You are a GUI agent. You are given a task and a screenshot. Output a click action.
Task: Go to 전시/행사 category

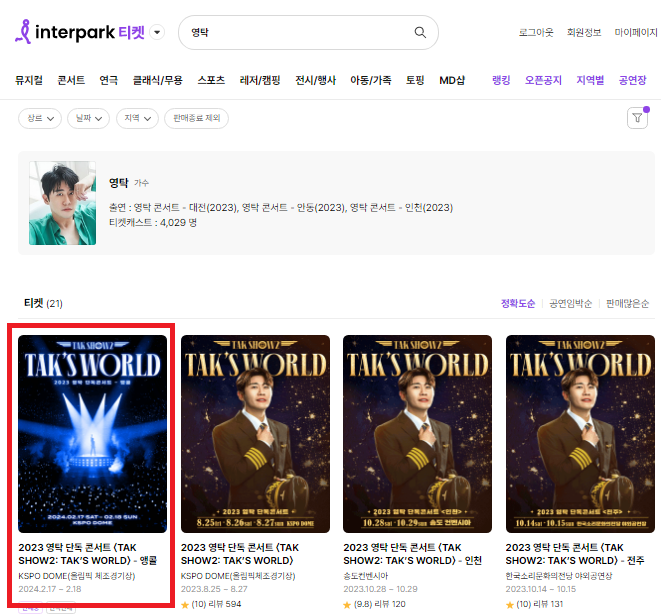(x=315, y=80)
